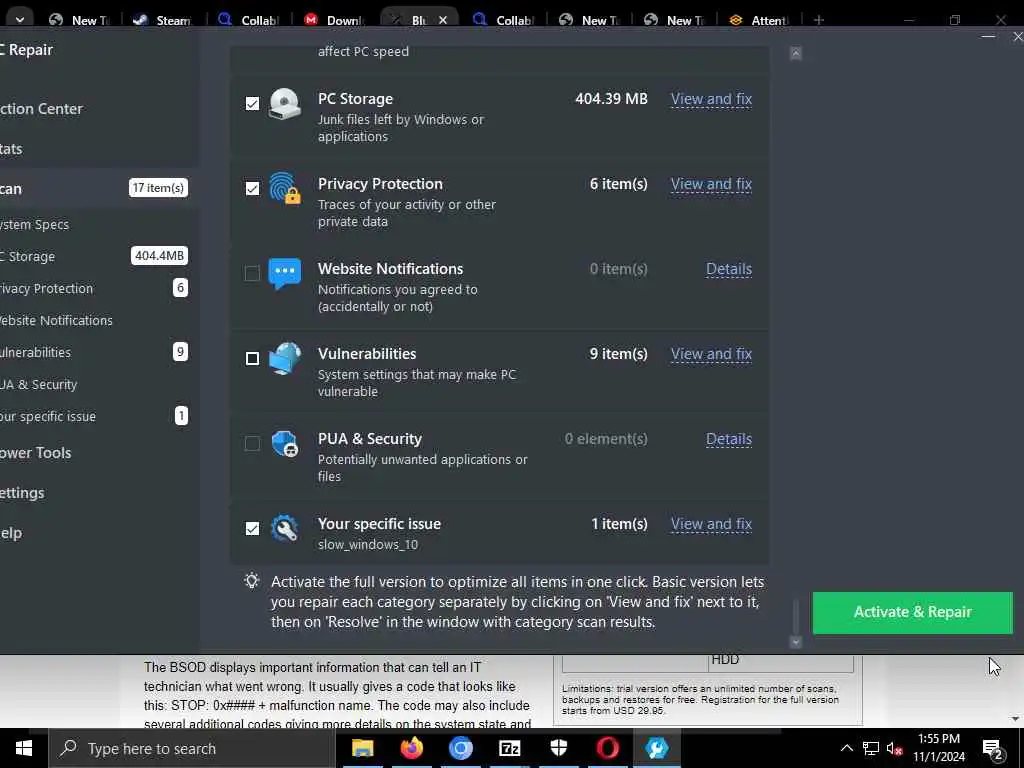This screenshot has height=768, width=1024.
Task: Click the 404.39 MB storage value
Action: tap(611, 99)
